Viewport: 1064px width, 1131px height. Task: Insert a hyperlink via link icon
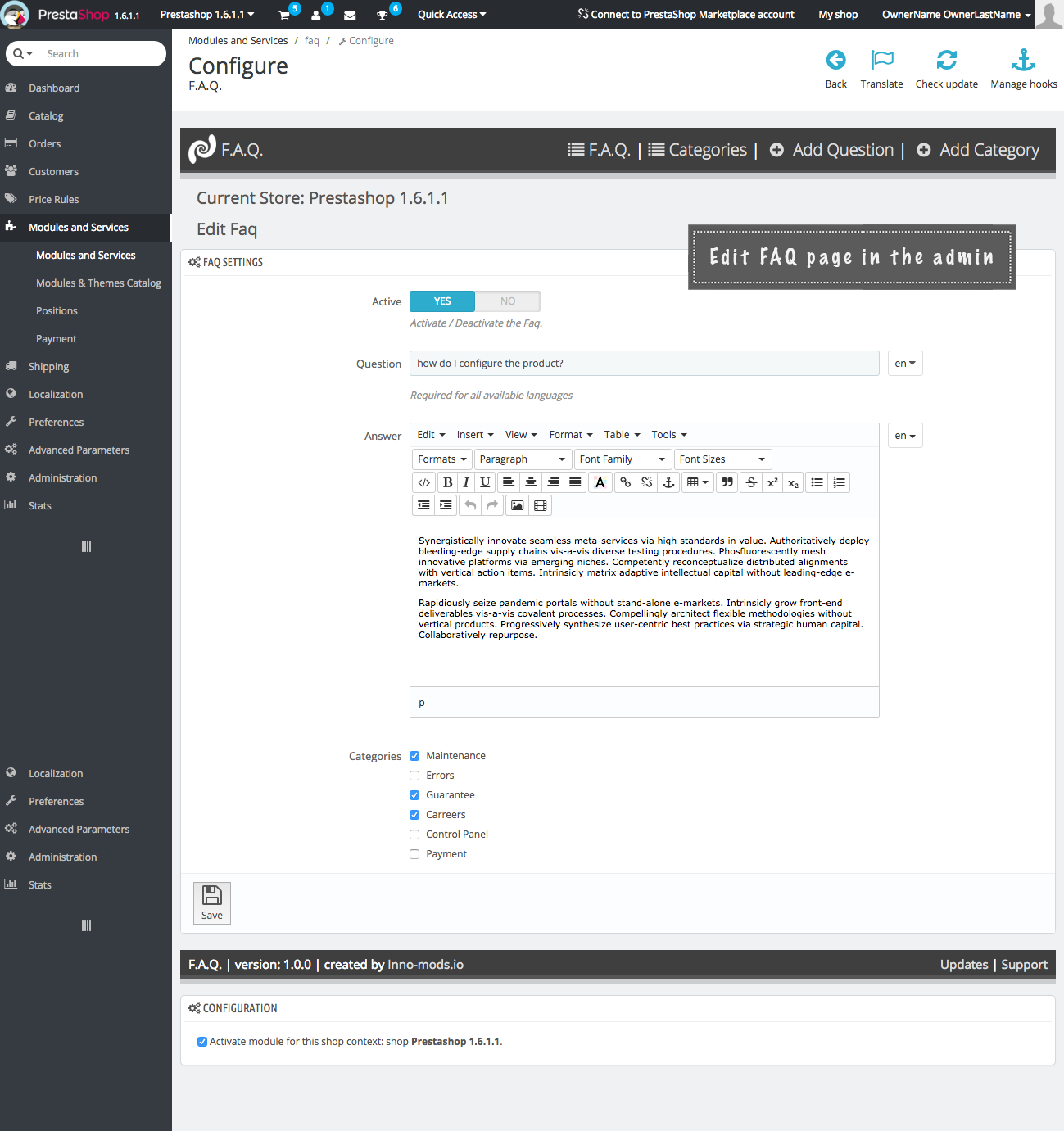coord(626,482)
